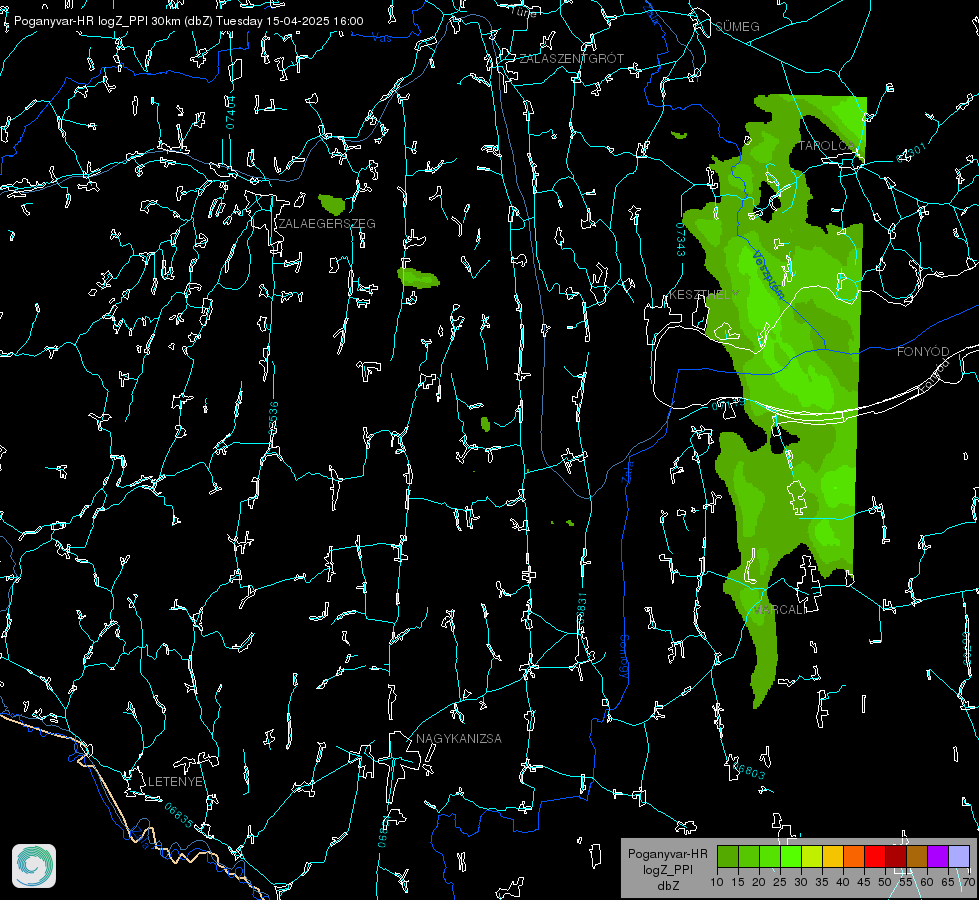Choose the 40–45 dBZ orange swatch
Viewport: 979px width, 900px height.
point(854,856)
